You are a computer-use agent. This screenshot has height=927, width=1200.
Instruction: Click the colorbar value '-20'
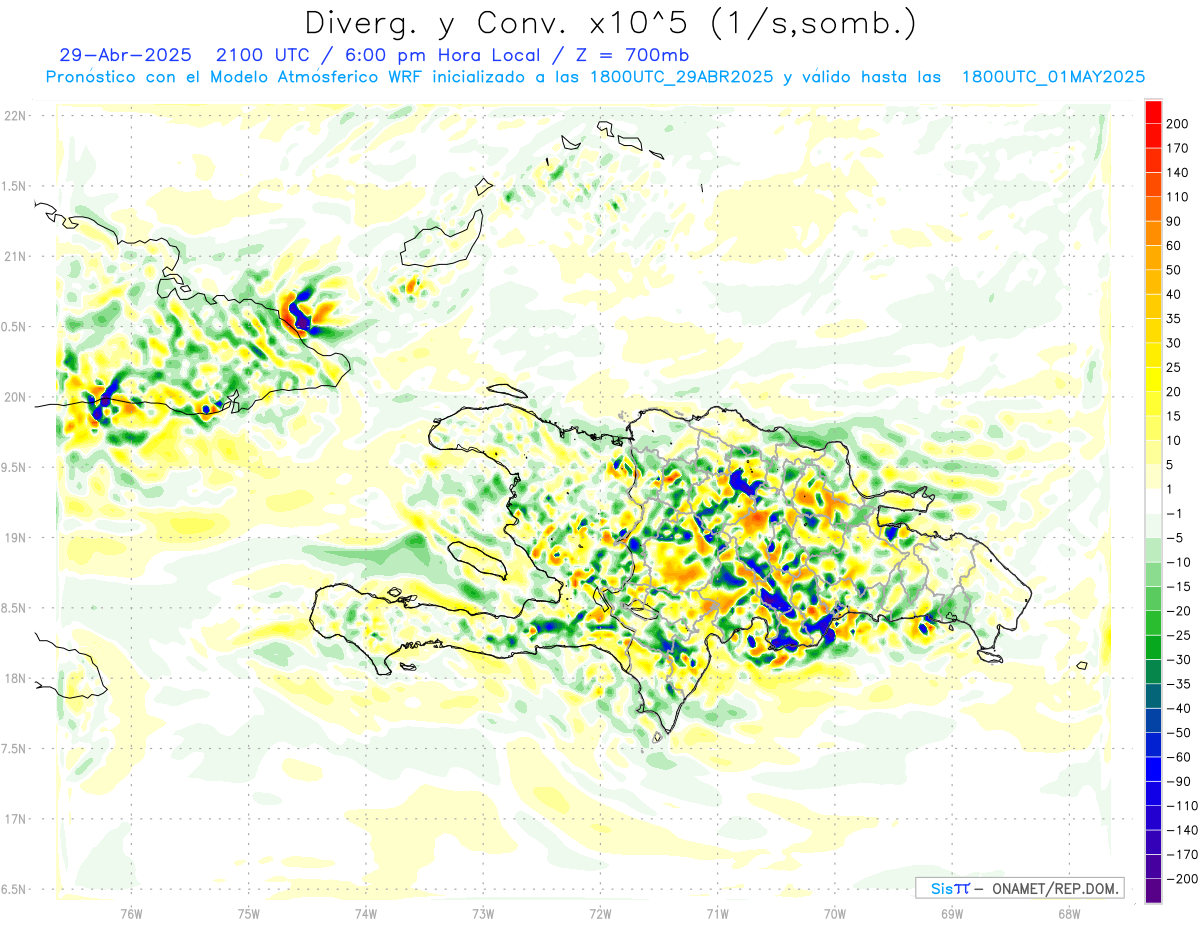tap(1180, 612)
